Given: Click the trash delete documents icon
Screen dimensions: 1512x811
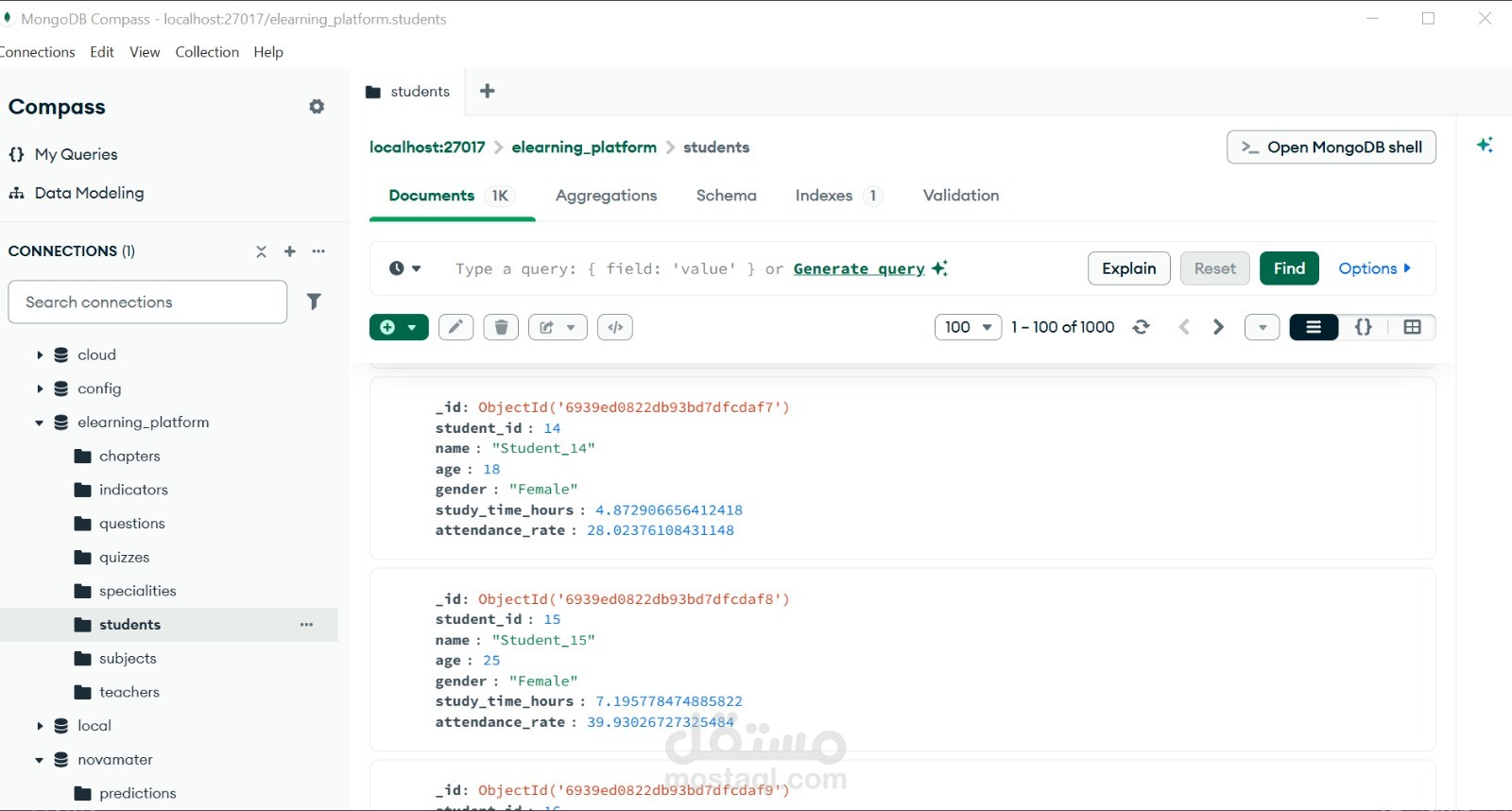Looking at the screenshot, I should (x=501, y=327).
